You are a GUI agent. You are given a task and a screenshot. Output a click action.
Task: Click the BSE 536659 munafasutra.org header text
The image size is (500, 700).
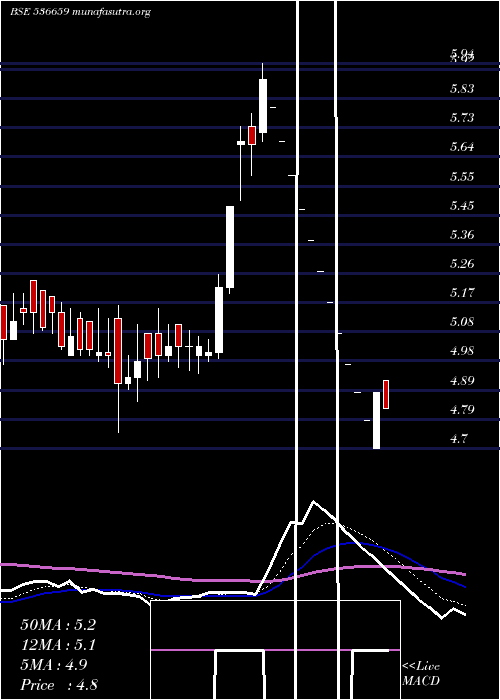coord(80,12)
